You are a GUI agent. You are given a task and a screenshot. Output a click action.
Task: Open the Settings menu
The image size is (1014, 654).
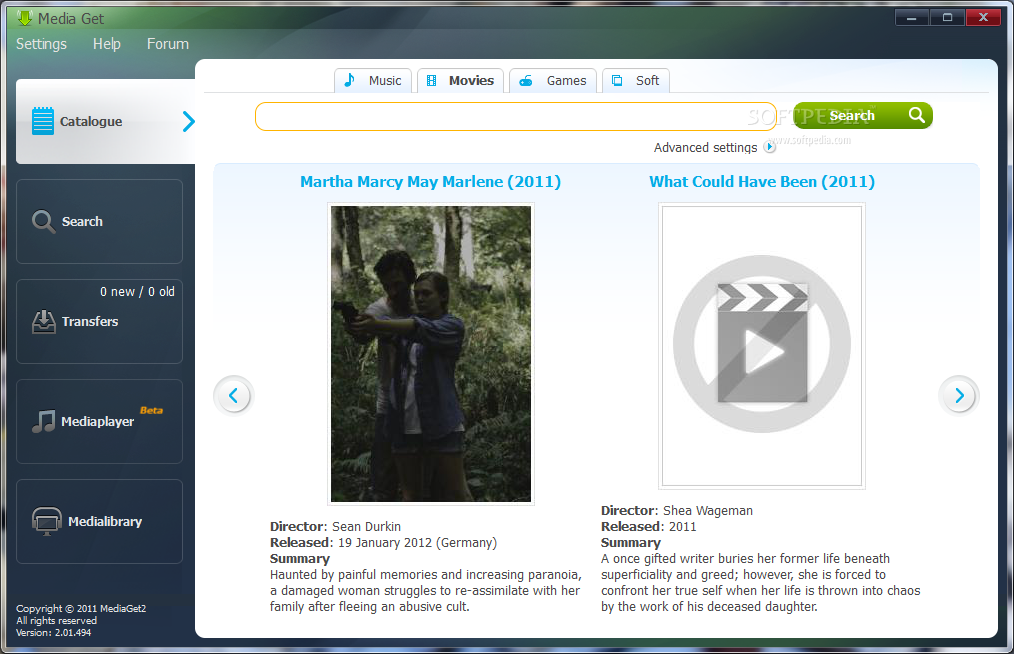(41, 44)
